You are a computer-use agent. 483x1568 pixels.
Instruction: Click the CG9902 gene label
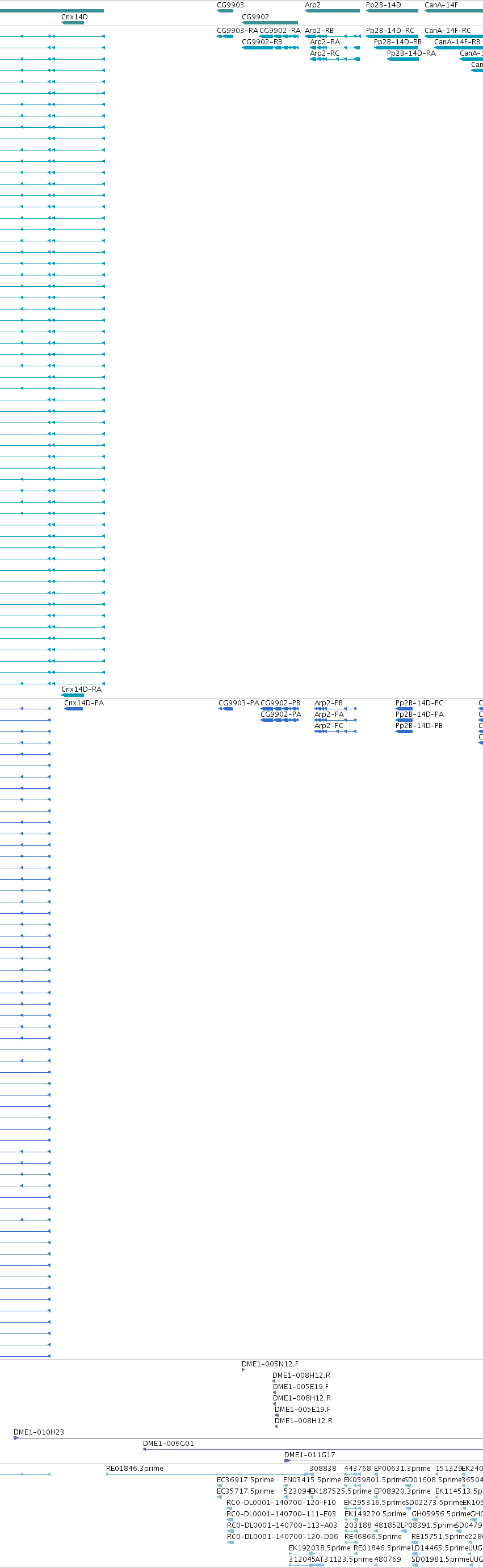(255, 17)
